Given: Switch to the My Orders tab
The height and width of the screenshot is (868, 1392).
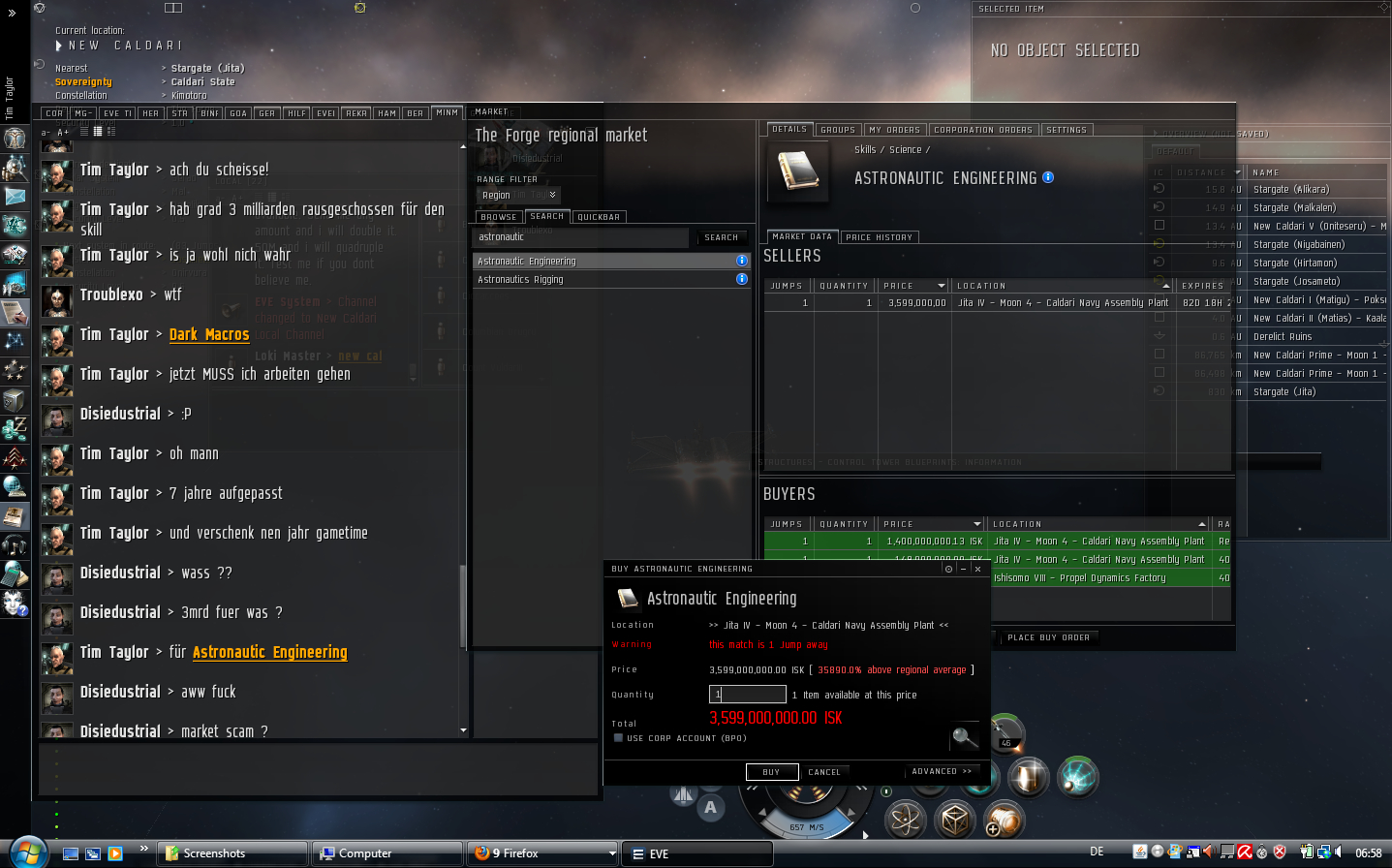Looking at the screenshot, I should tap(894, 130).
